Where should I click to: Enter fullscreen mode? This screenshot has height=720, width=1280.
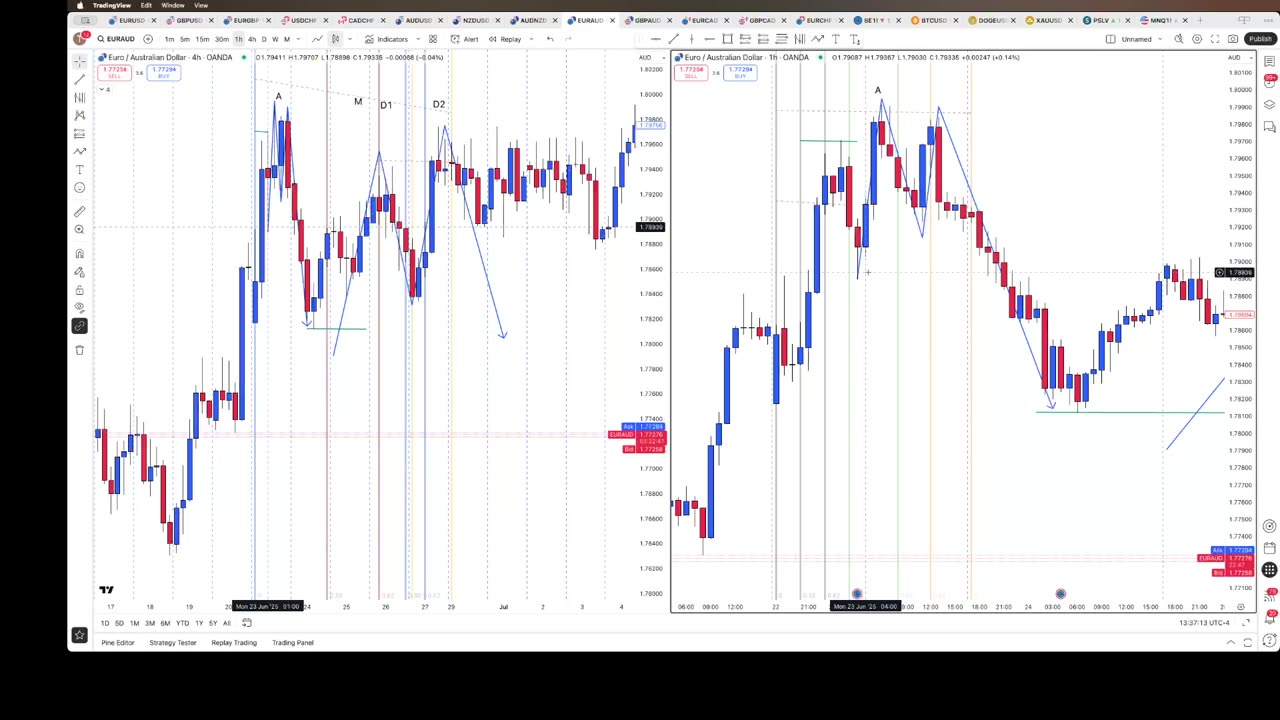[1215, 39]
